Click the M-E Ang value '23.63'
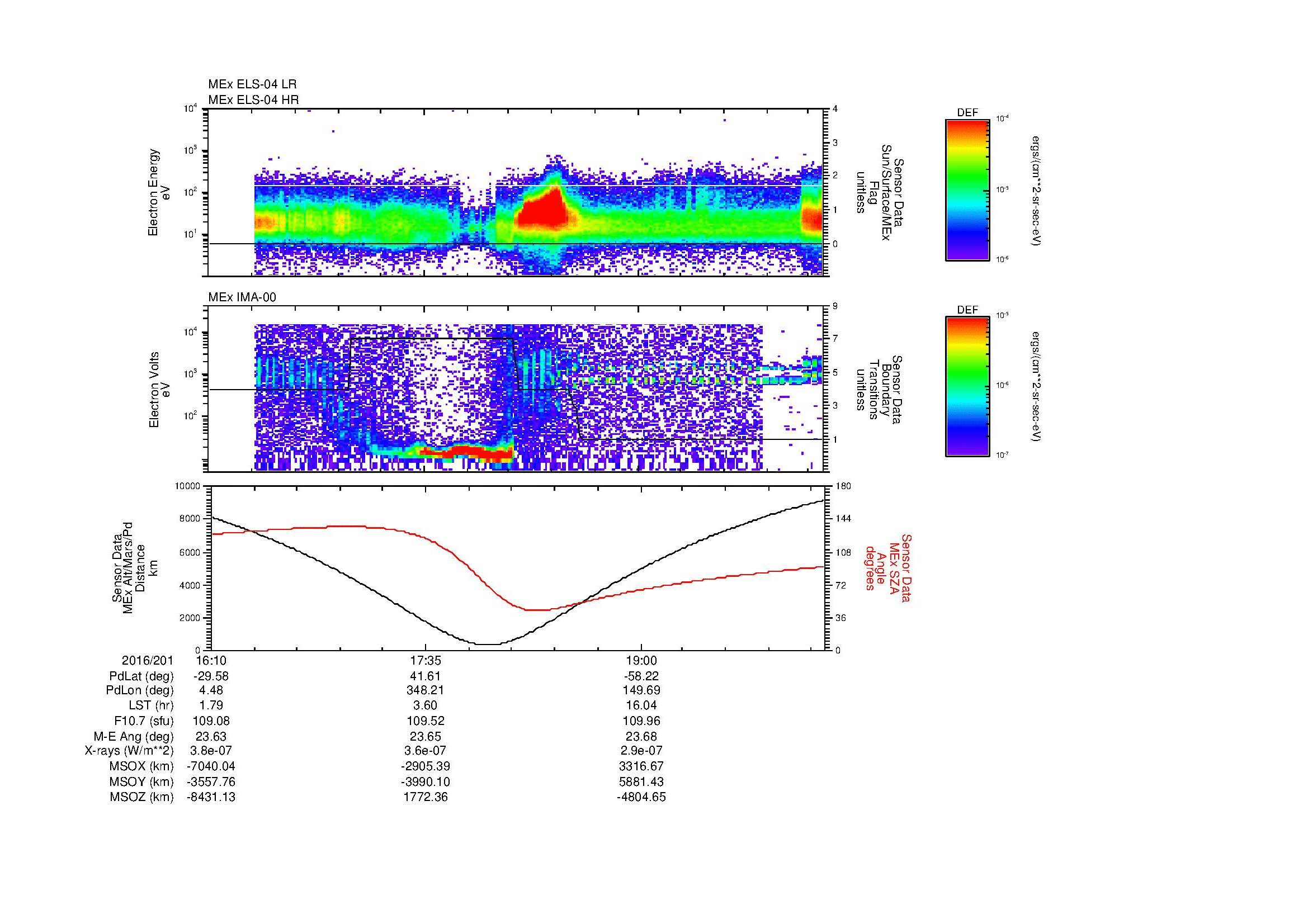The image size is (1308, 924). coord(211,736)
